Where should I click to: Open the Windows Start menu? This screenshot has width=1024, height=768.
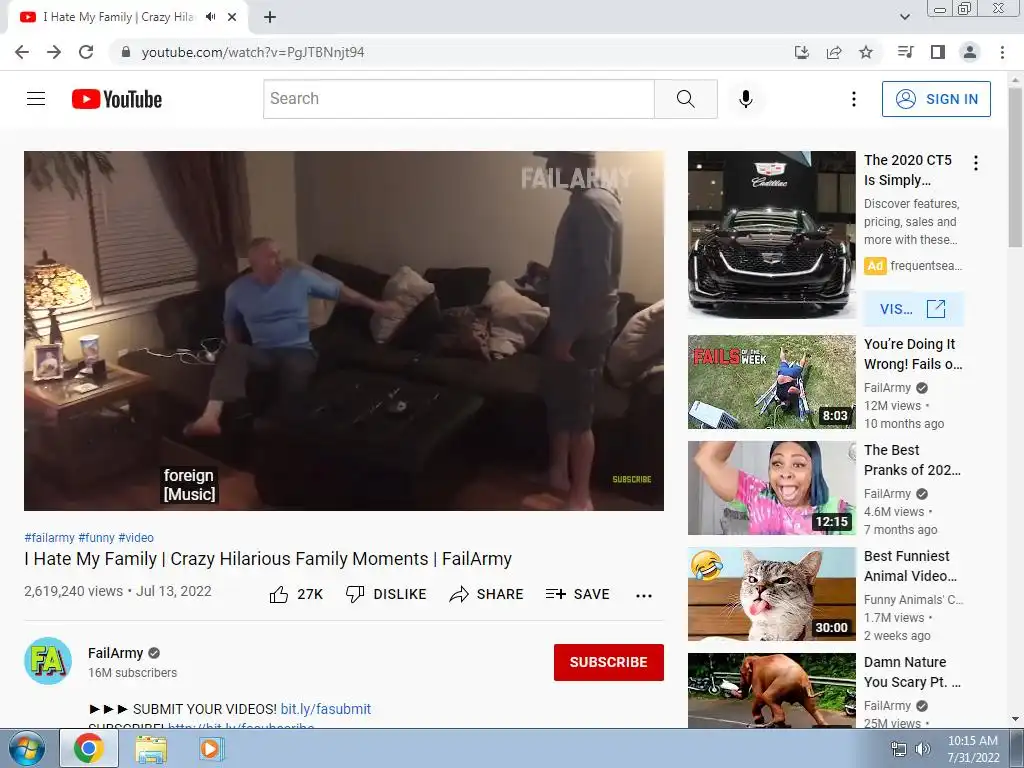pyautogui.click(x=27, y=748)
